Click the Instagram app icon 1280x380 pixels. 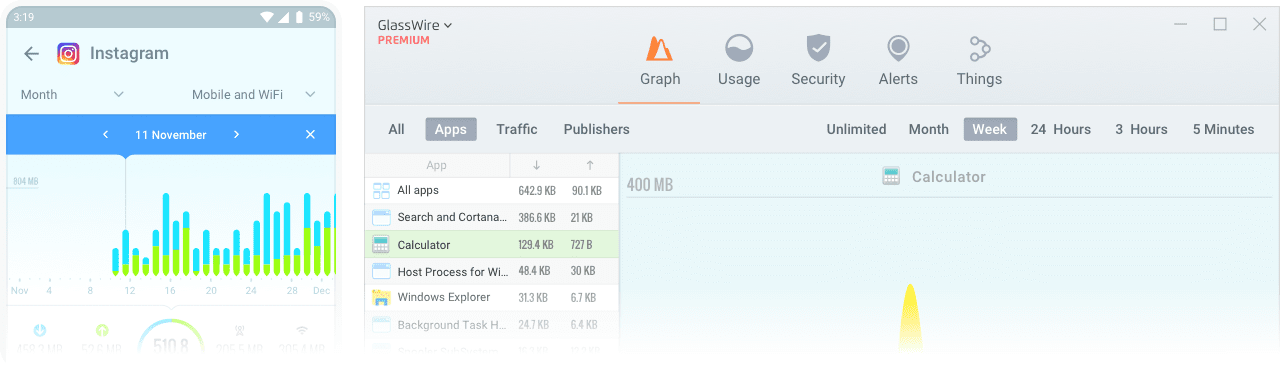(x=68, y=54)
